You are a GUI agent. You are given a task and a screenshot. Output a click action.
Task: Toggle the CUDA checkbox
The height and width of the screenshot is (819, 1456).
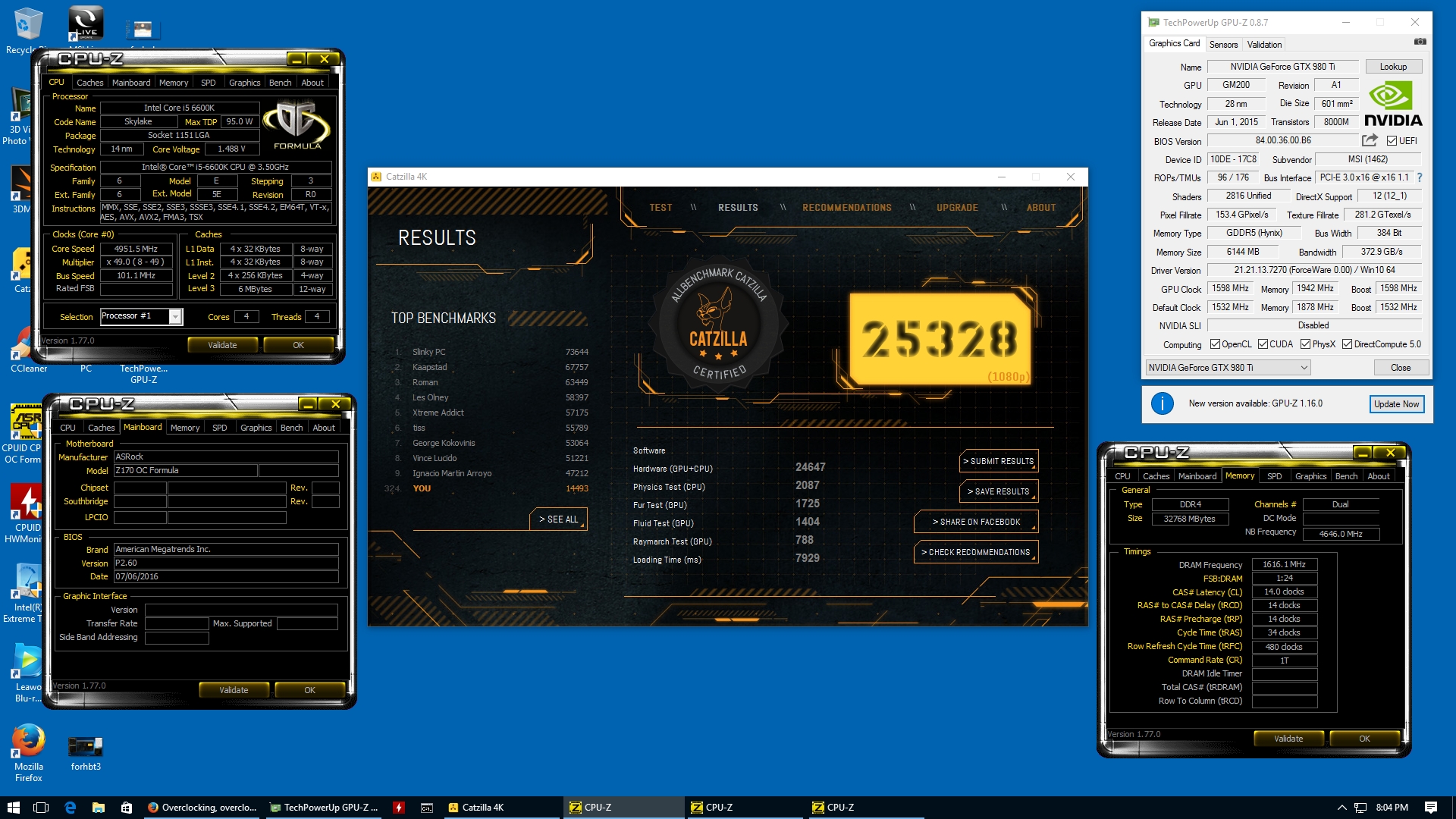(1263, 344)
